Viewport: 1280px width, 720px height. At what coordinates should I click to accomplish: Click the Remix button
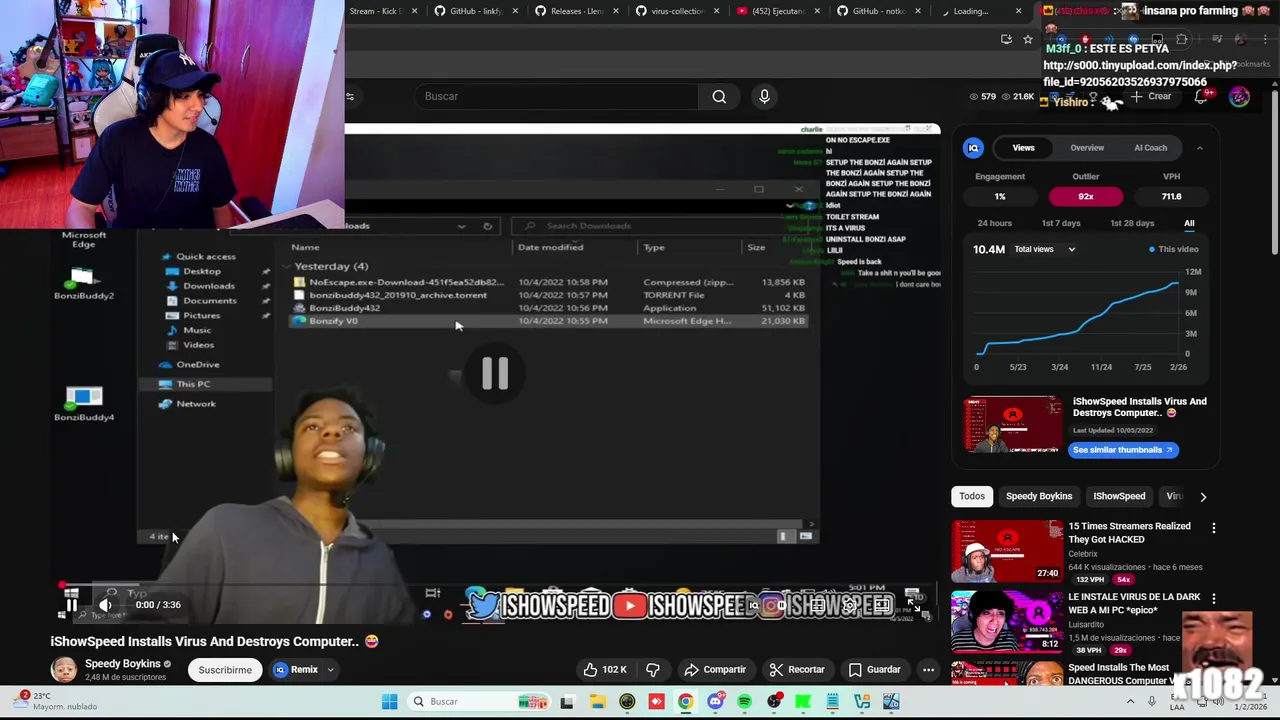tap(296, 669)
